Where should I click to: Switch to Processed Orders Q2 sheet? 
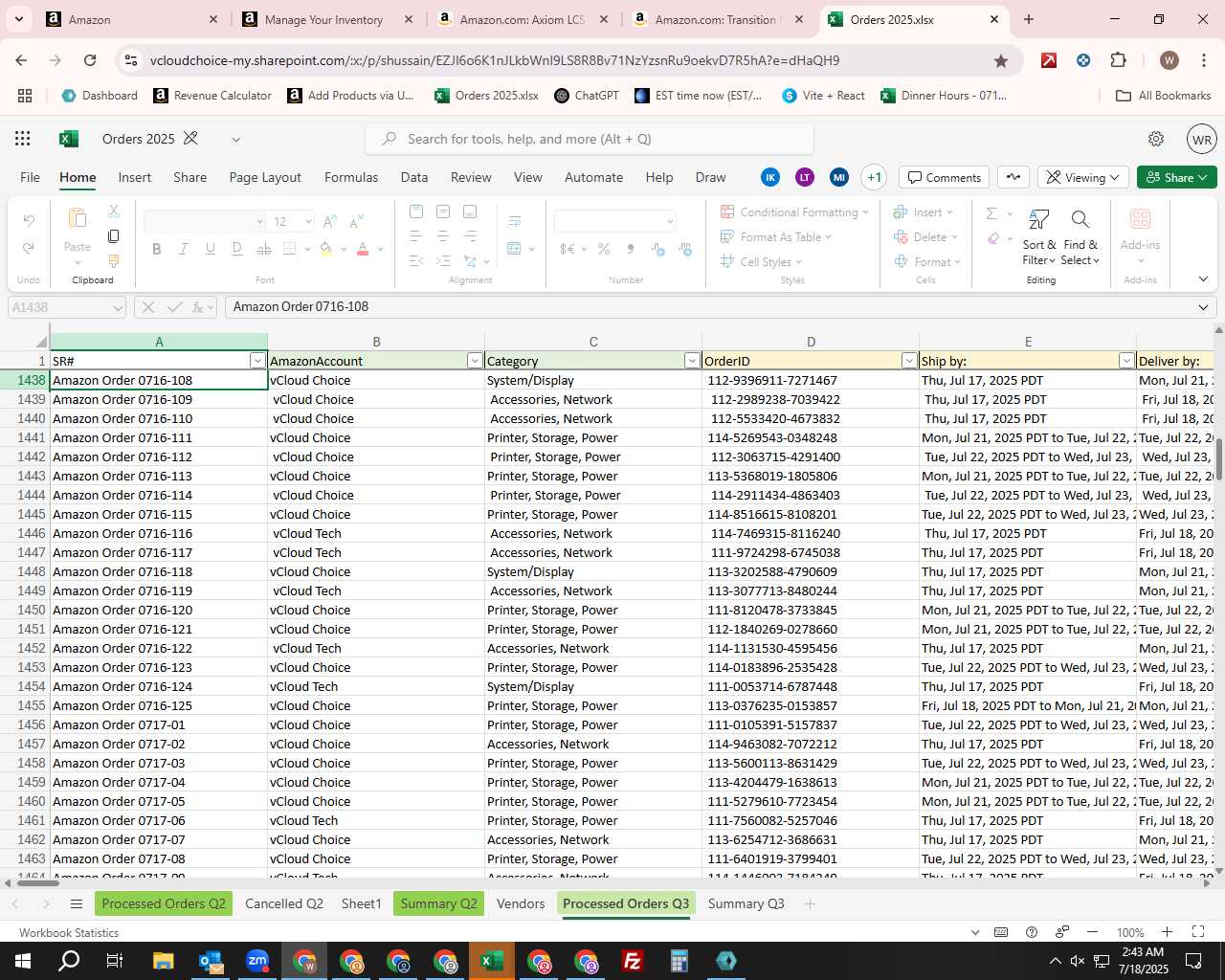(164, 903)
